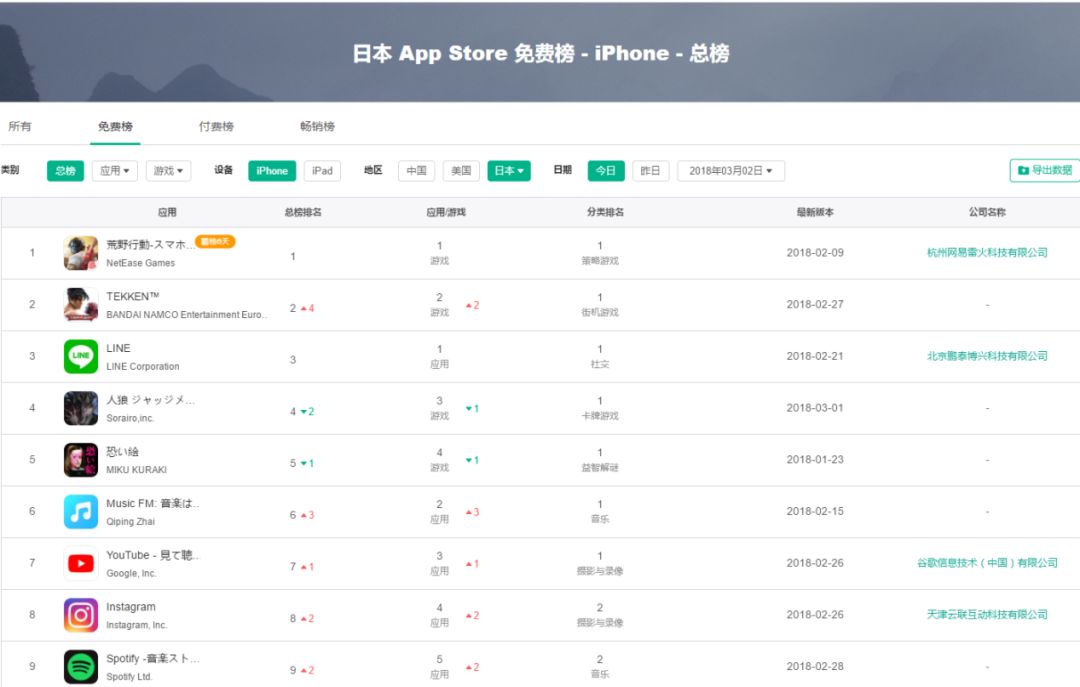Click the YouTube app icon

[81, 563]
